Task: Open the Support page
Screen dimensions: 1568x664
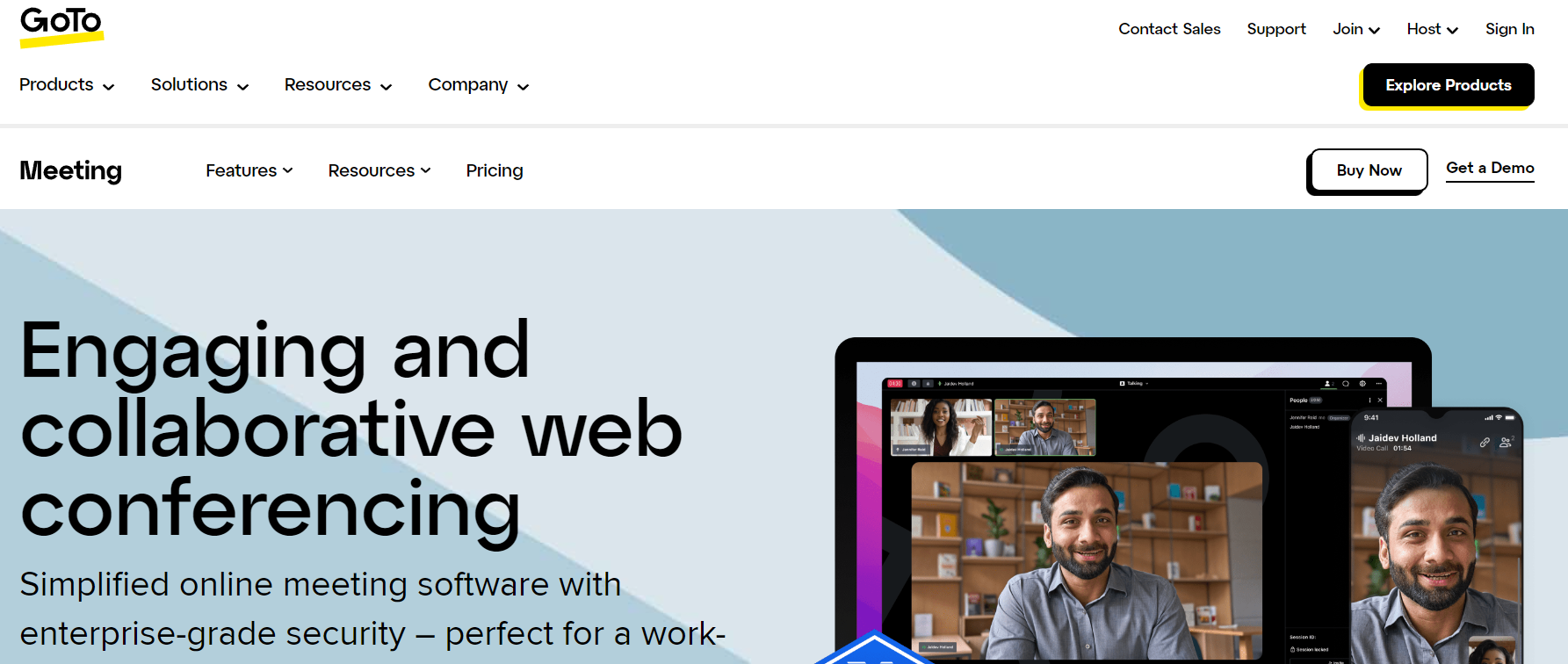Action: click(x=1276, y=29)
